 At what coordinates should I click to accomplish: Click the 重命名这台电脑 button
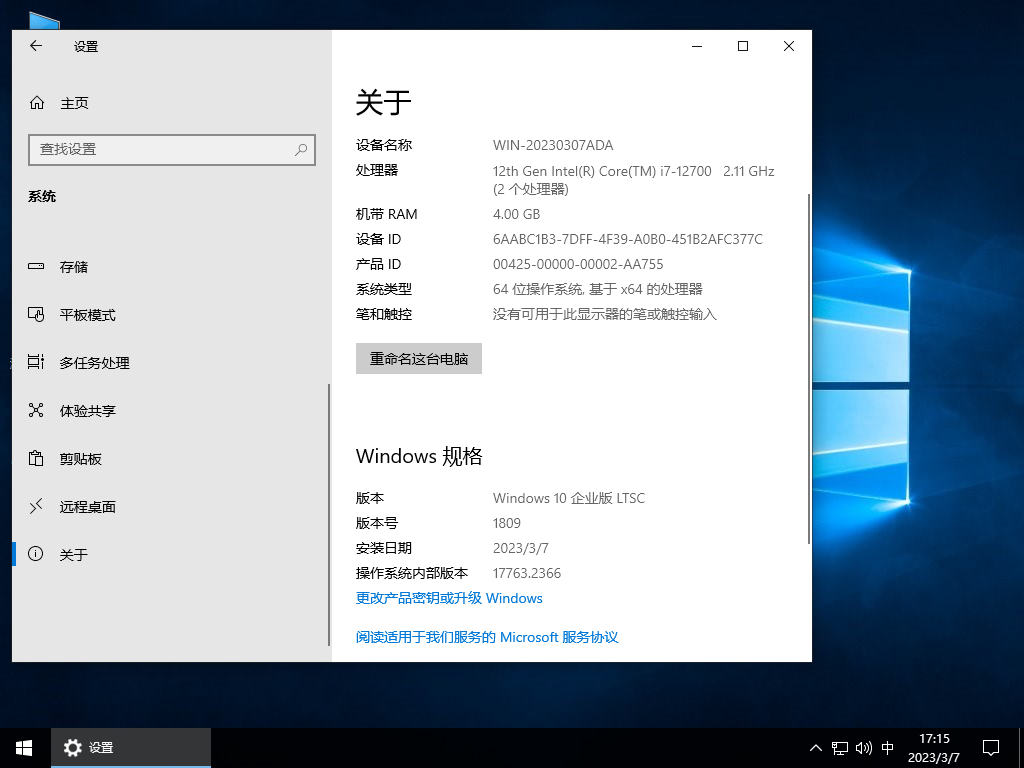point(418,358)
